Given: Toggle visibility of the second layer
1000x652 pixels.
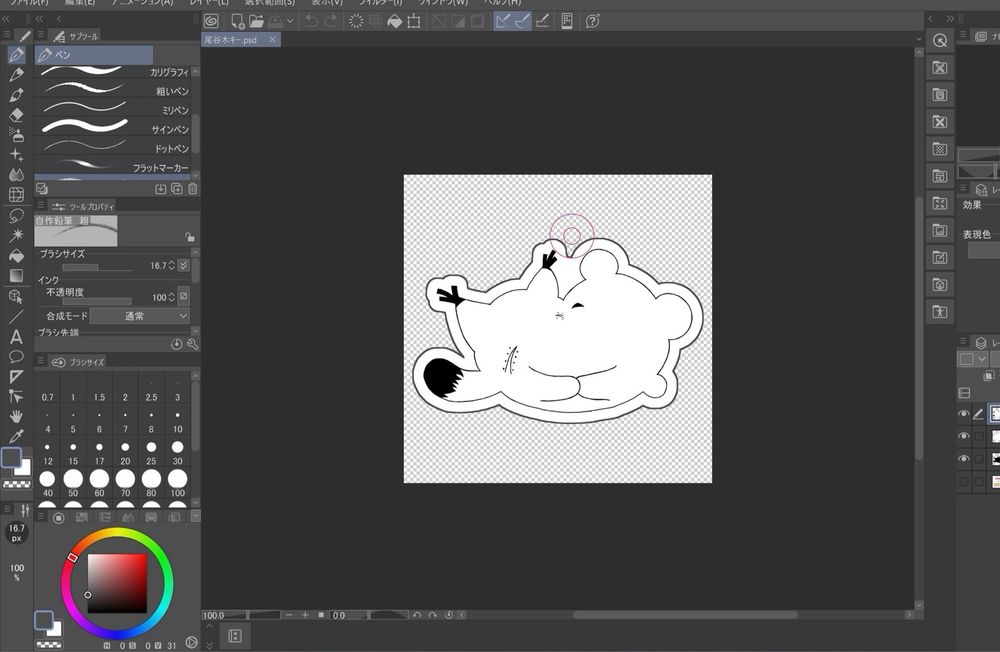Looking at the screenshot, I should [x=964, y=437].
